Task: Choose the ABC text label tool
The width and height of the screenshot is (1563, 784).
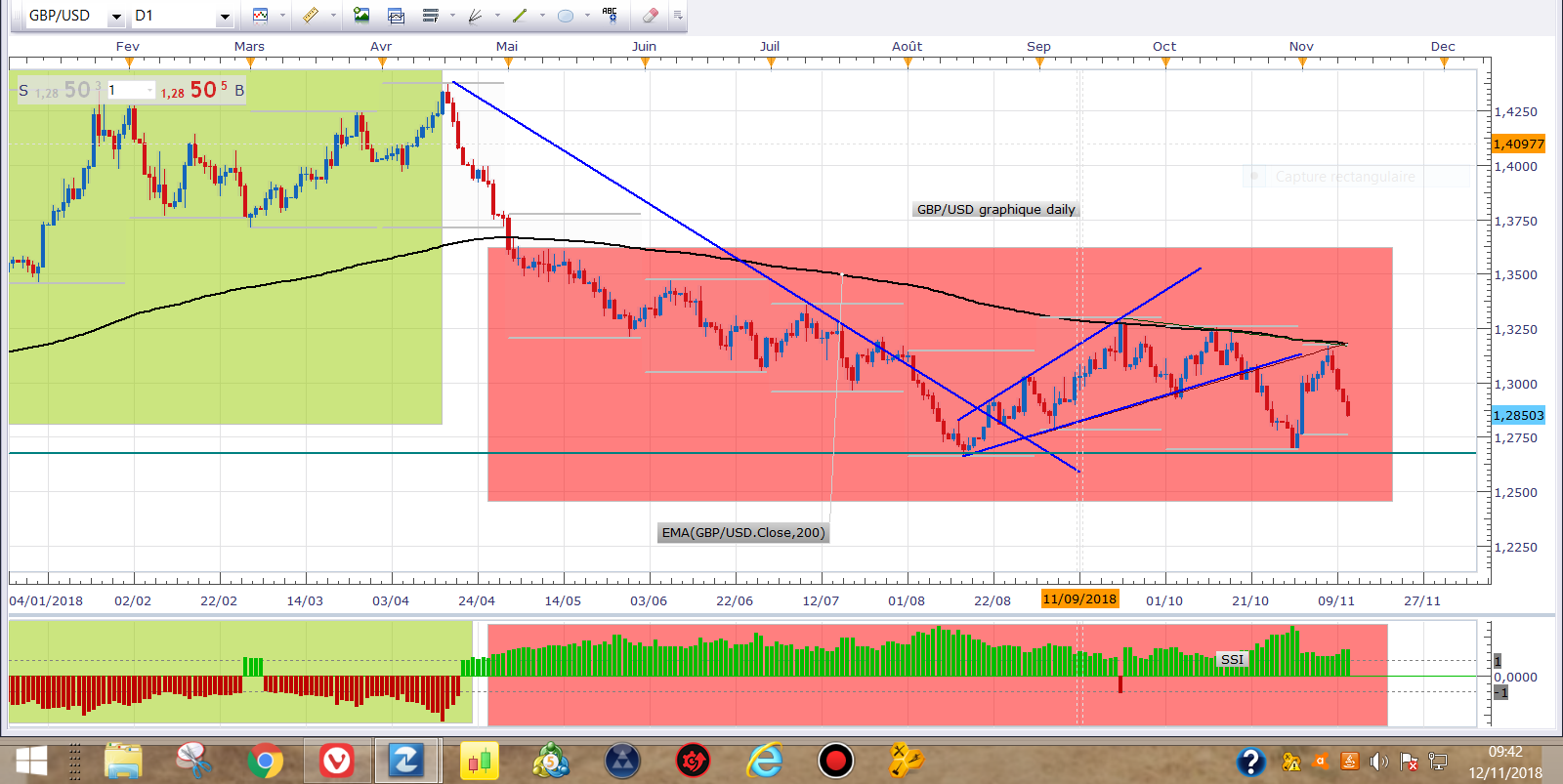Action: 610,15
